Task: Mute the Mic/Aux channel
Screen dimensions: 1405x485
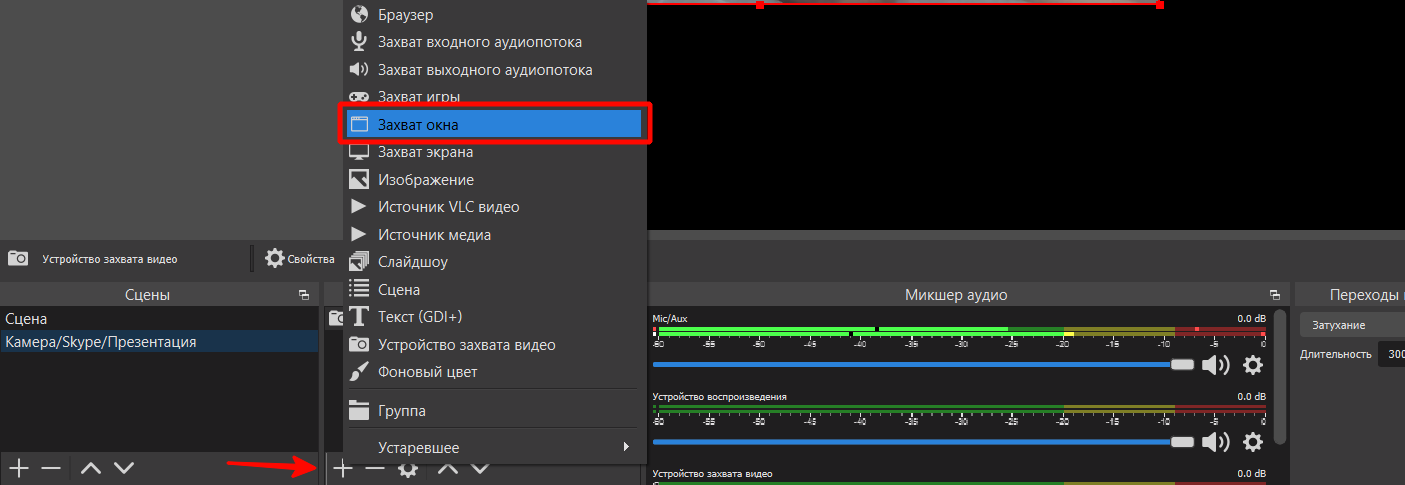Action: pos(1215,365)
